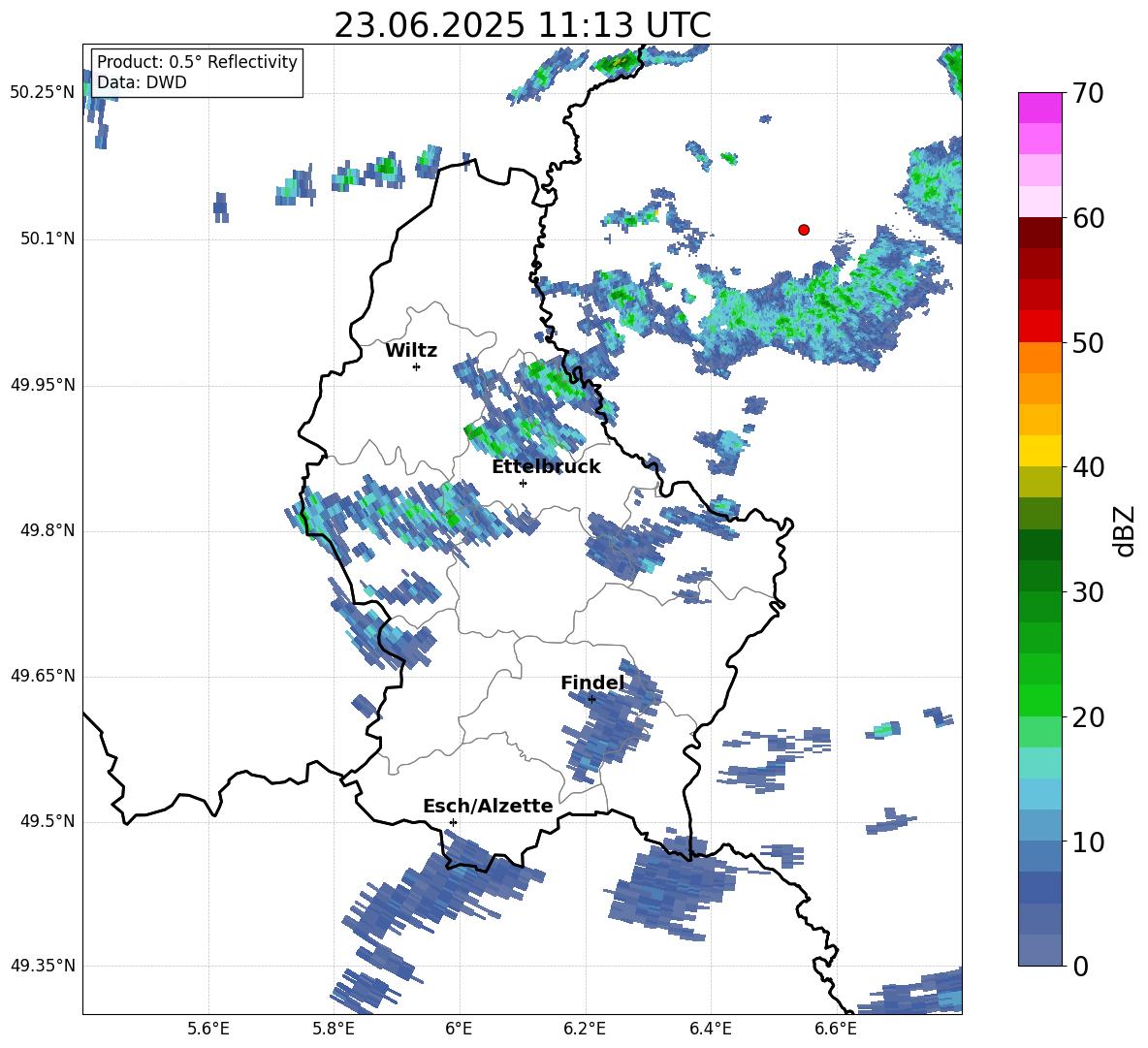The width and height of the screenshot is (1148, 1048).
Task: Click the 0 value on the colorbar
Action: coord(1080,966)
